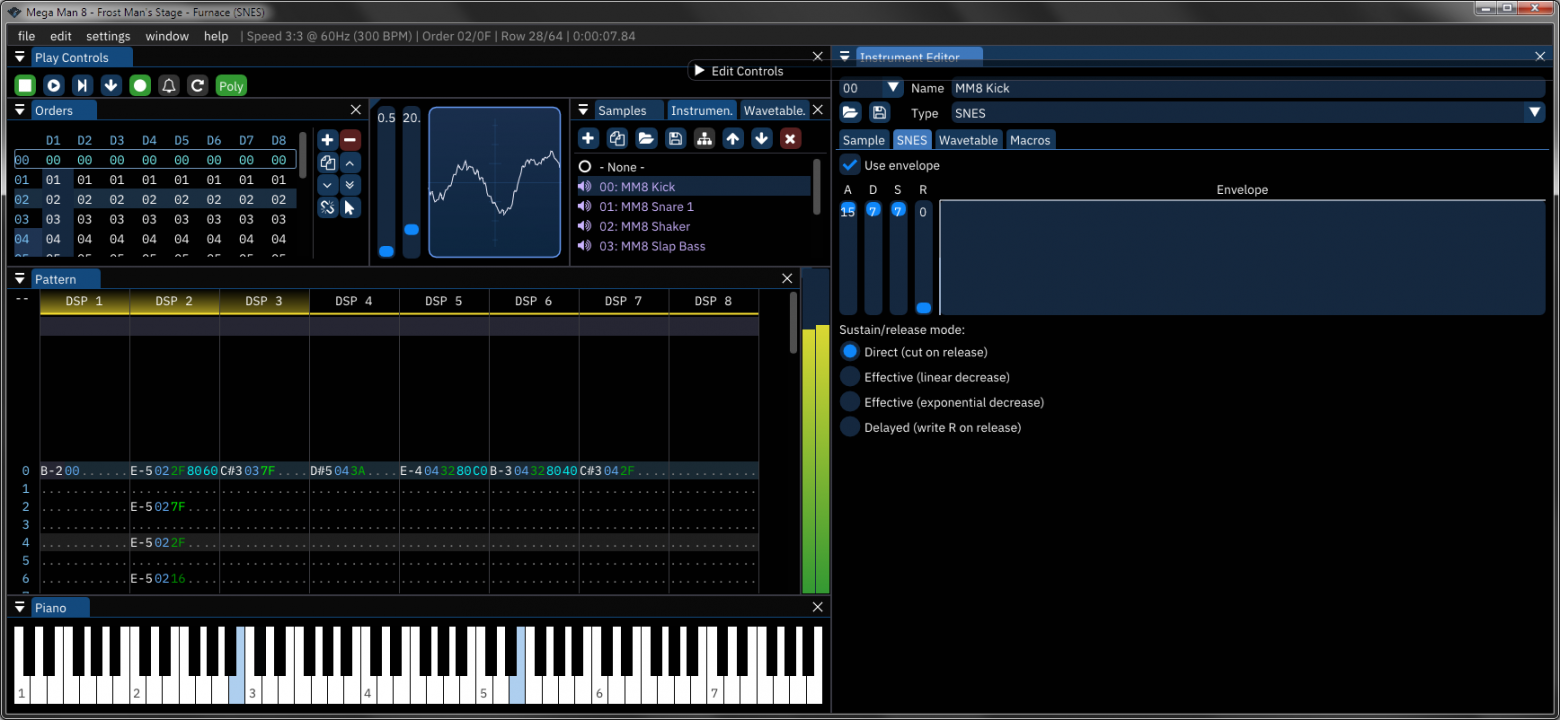Select Effective (linear decrease) mode
This screenshot has width=1560, height=720.
(x=850, y=377)
